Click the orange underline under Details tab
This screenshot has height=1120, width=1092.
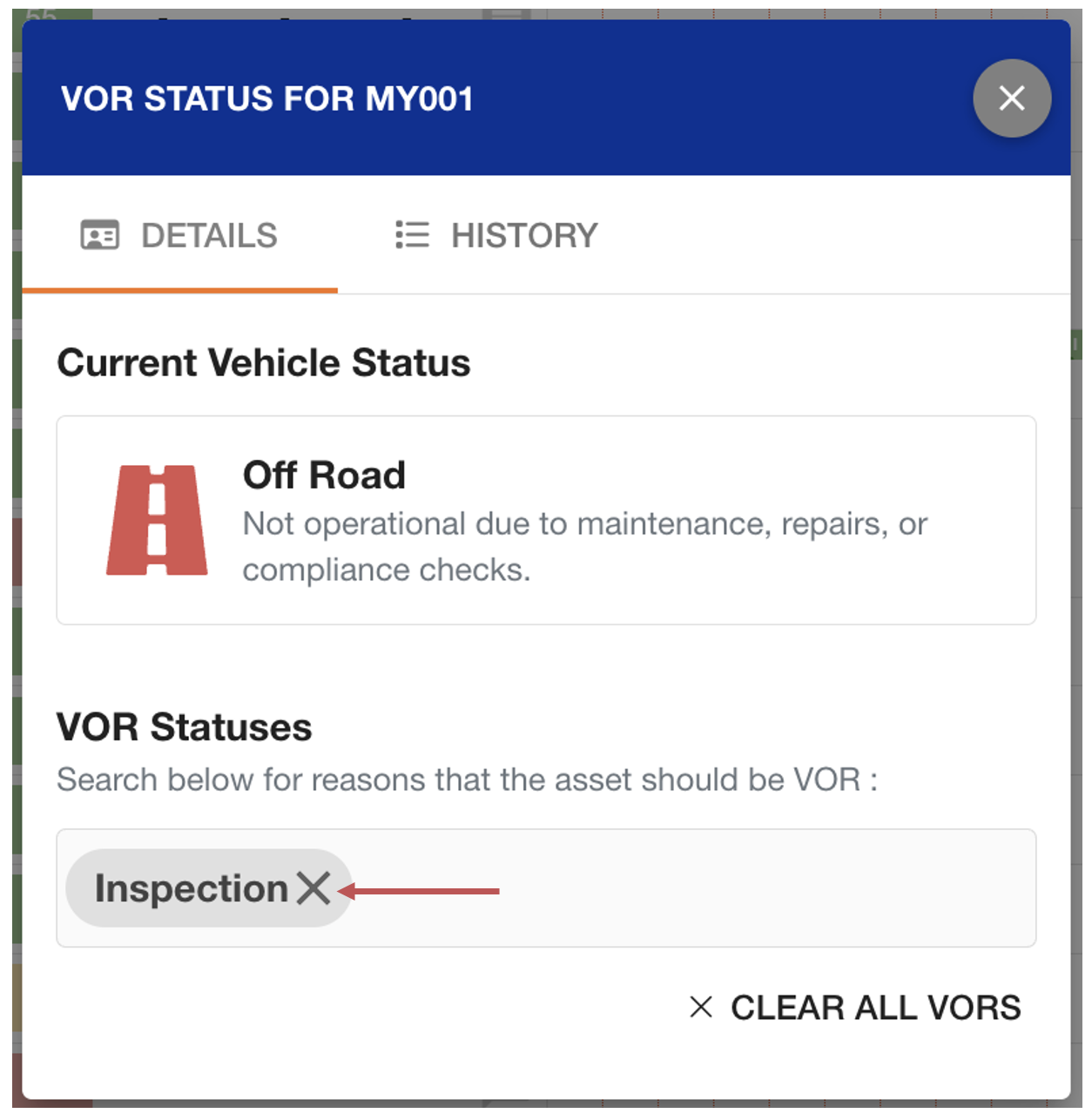[179, 291]
